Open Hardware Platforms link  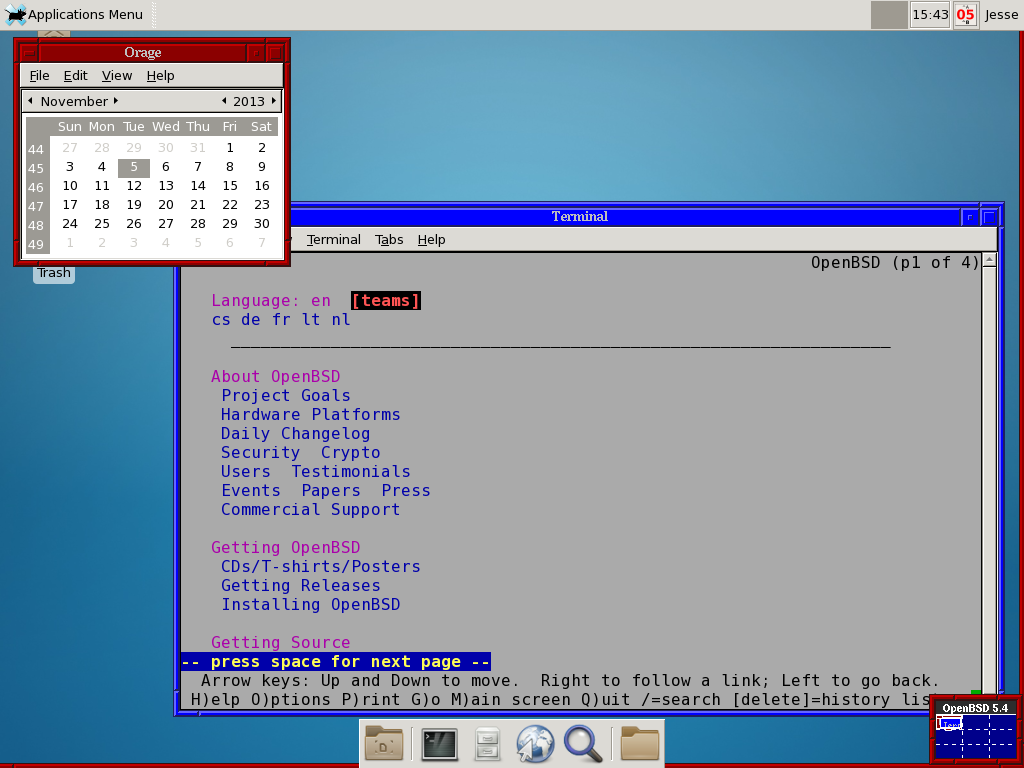coord(311,415)
